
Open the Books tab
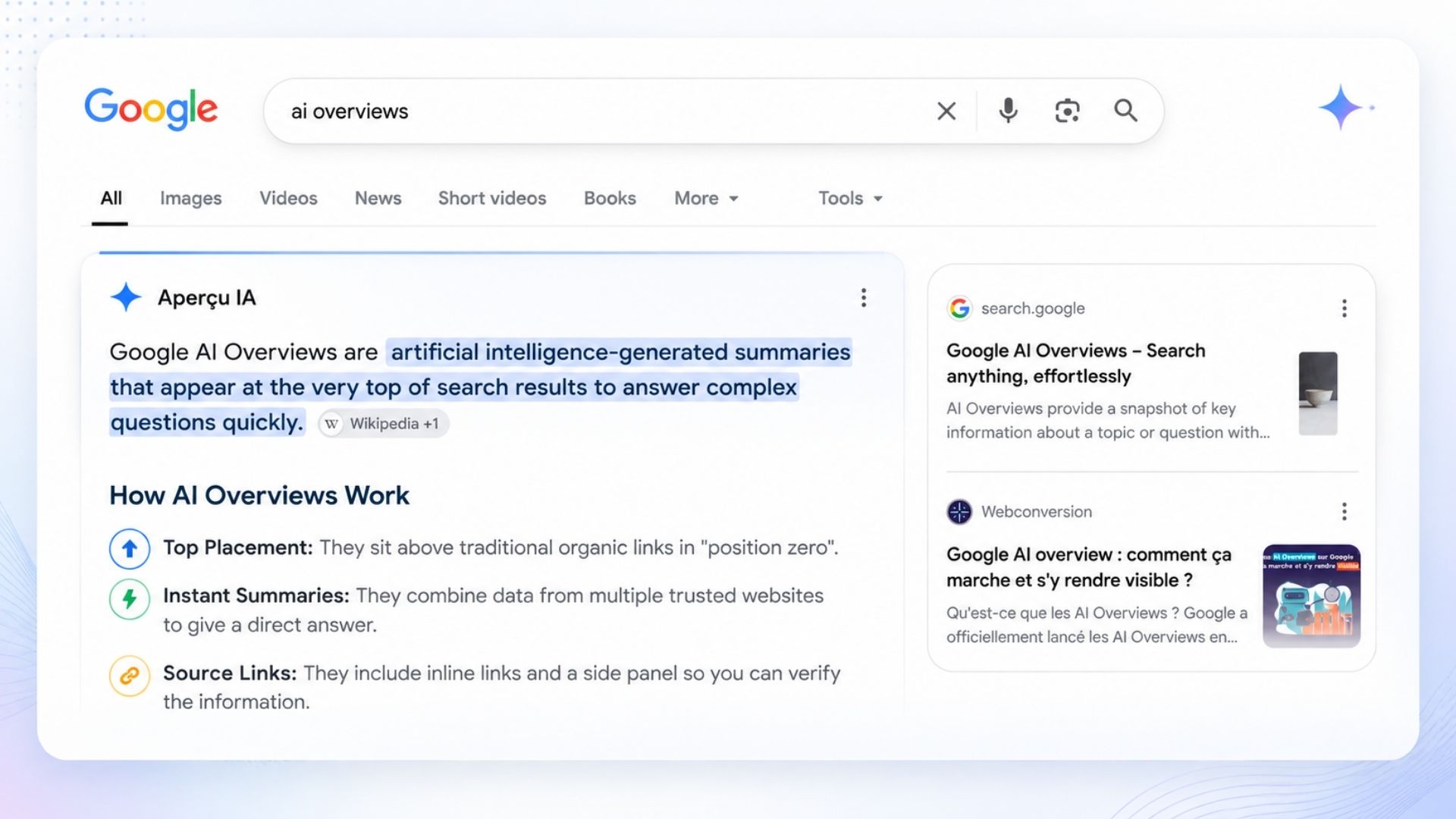610,199
